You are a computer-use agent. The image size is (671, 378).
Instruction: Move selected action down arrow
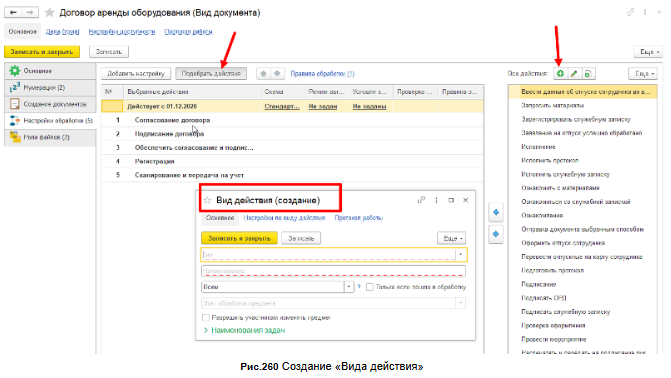277,74
